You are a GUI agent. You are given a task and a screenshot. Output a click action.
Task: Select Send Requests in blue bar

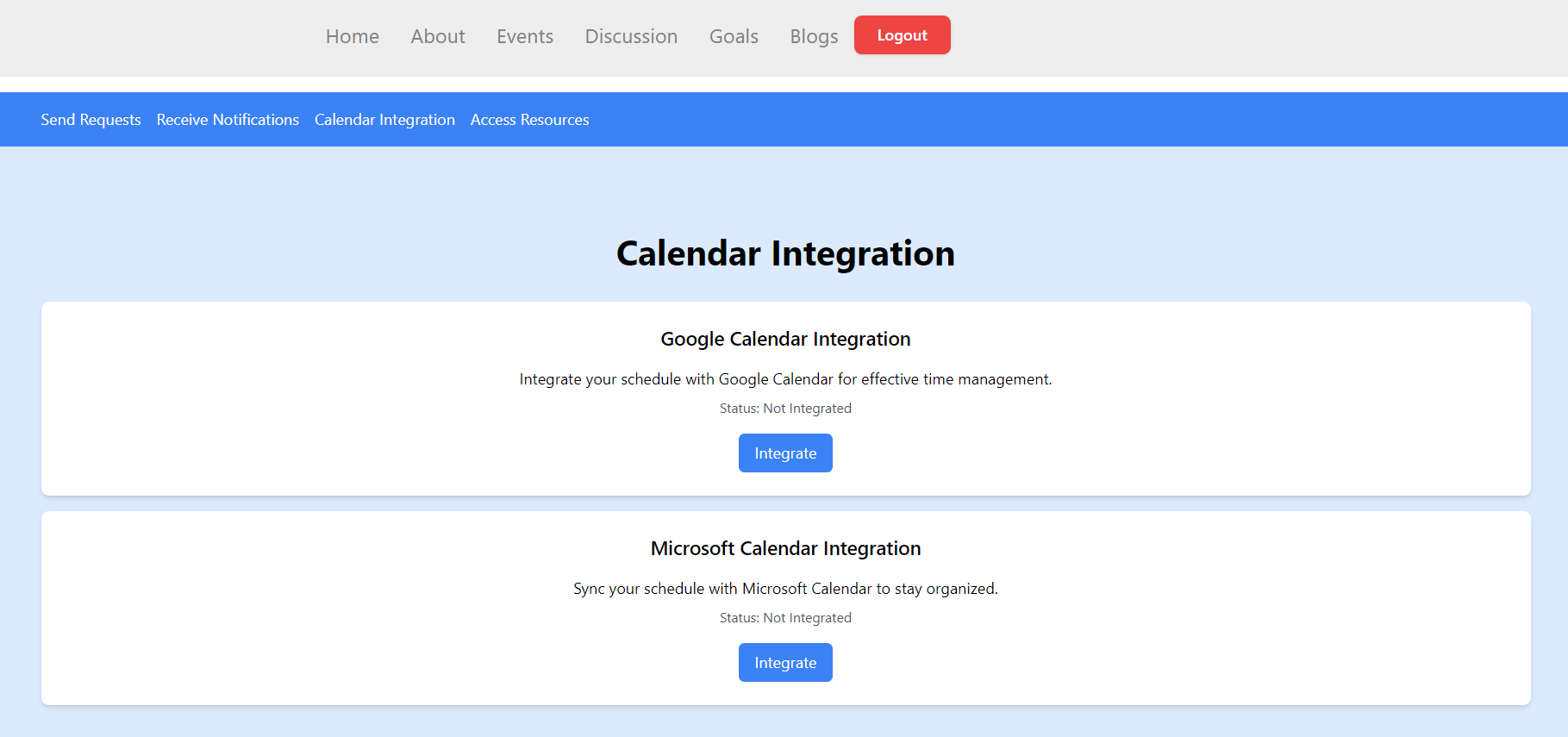pyautogui.click(x=91, y=120)
